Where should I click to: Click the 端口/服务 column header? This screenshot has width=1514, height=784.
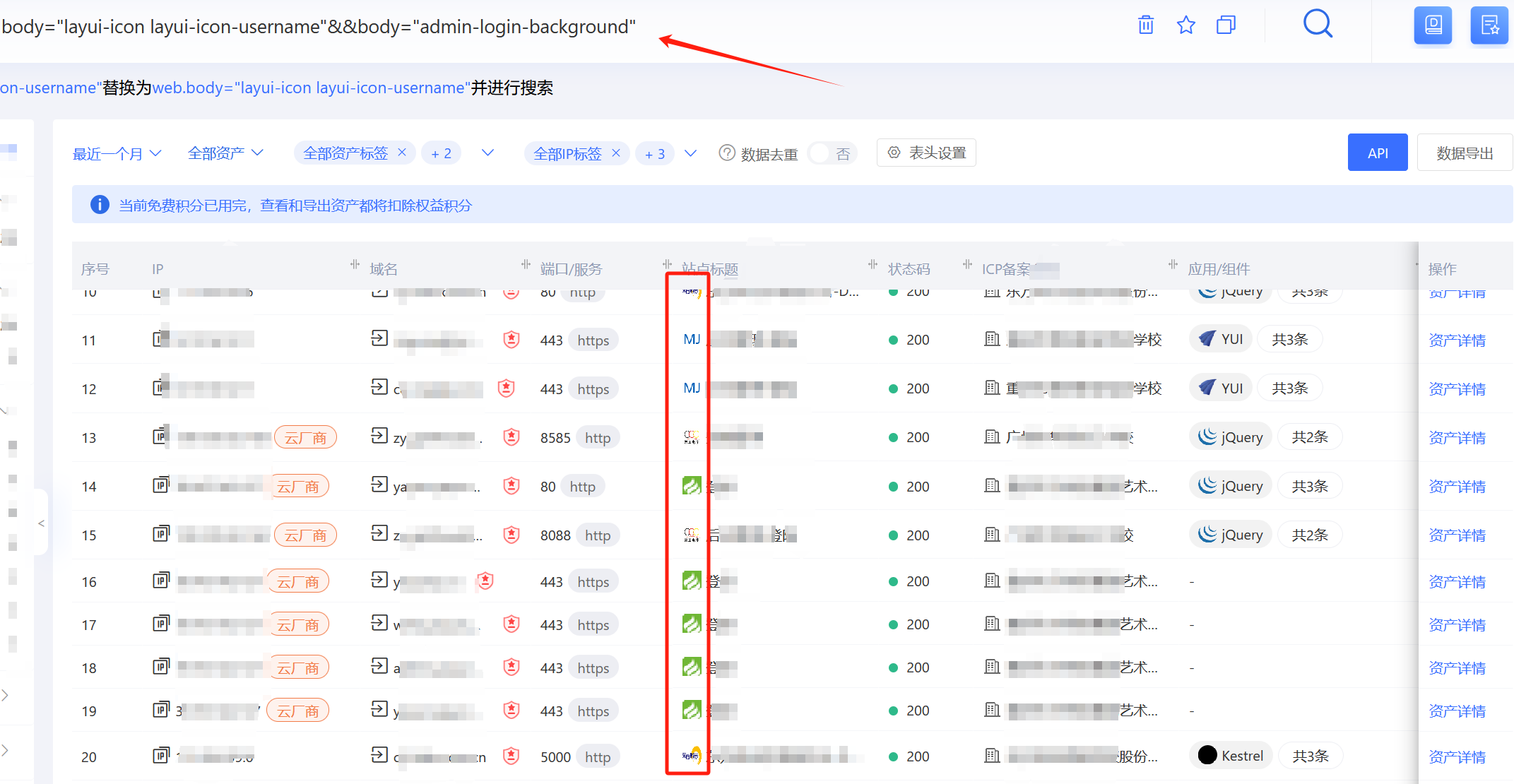point(571,269)
